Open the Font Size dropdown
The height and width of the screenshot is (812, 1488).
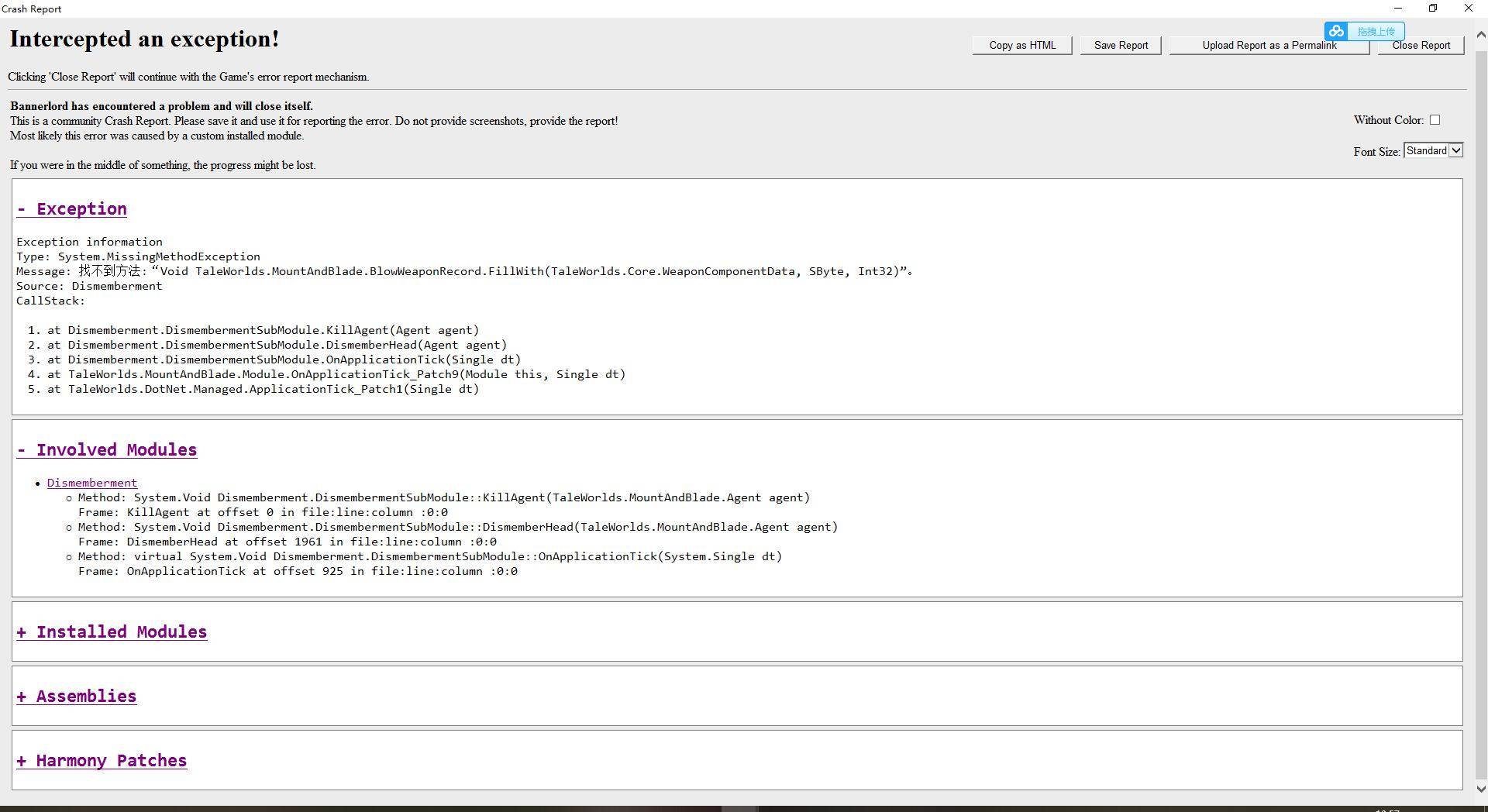[x=1433, y=151]
